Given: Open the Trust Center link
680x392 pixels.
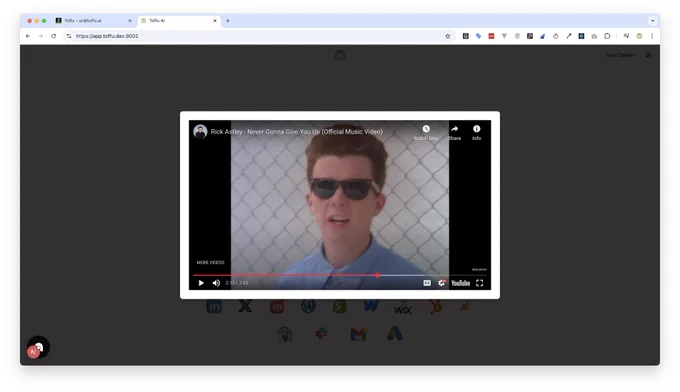Looking at the screenshot, I should [x=619, y=55].
